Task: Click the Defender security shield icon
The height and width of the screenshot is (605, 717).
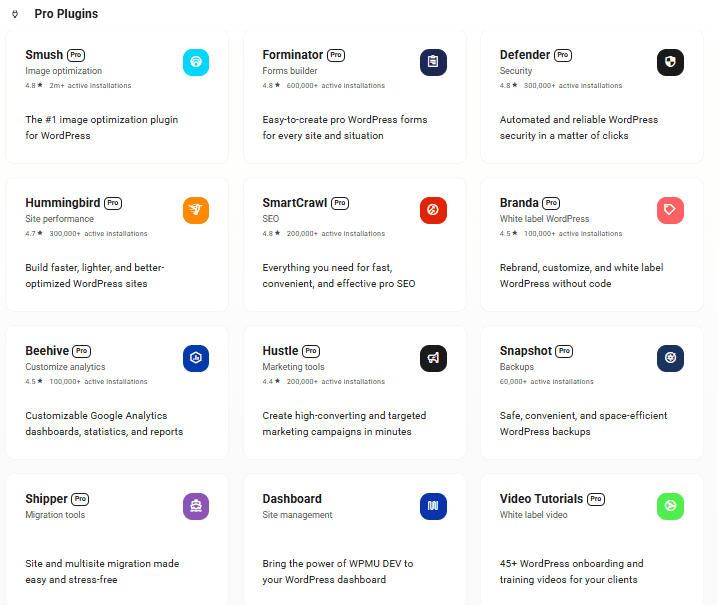Action: (x=670, y=62)
